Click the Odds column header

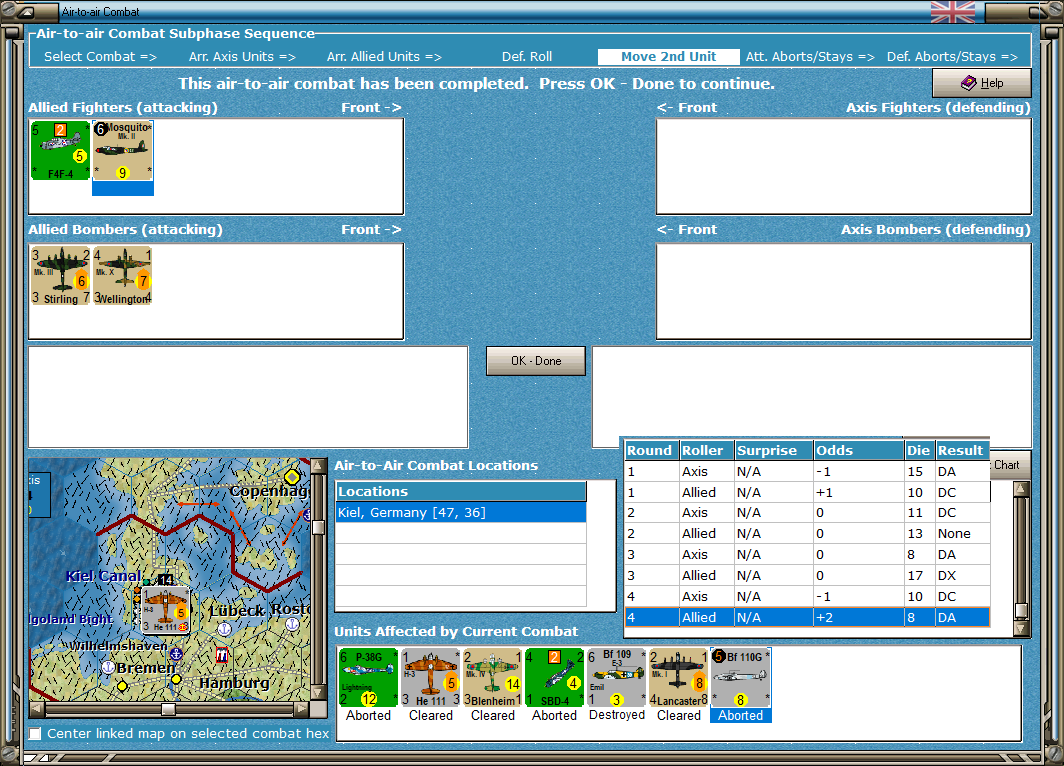pyautogui.click(x=858, y=451)
